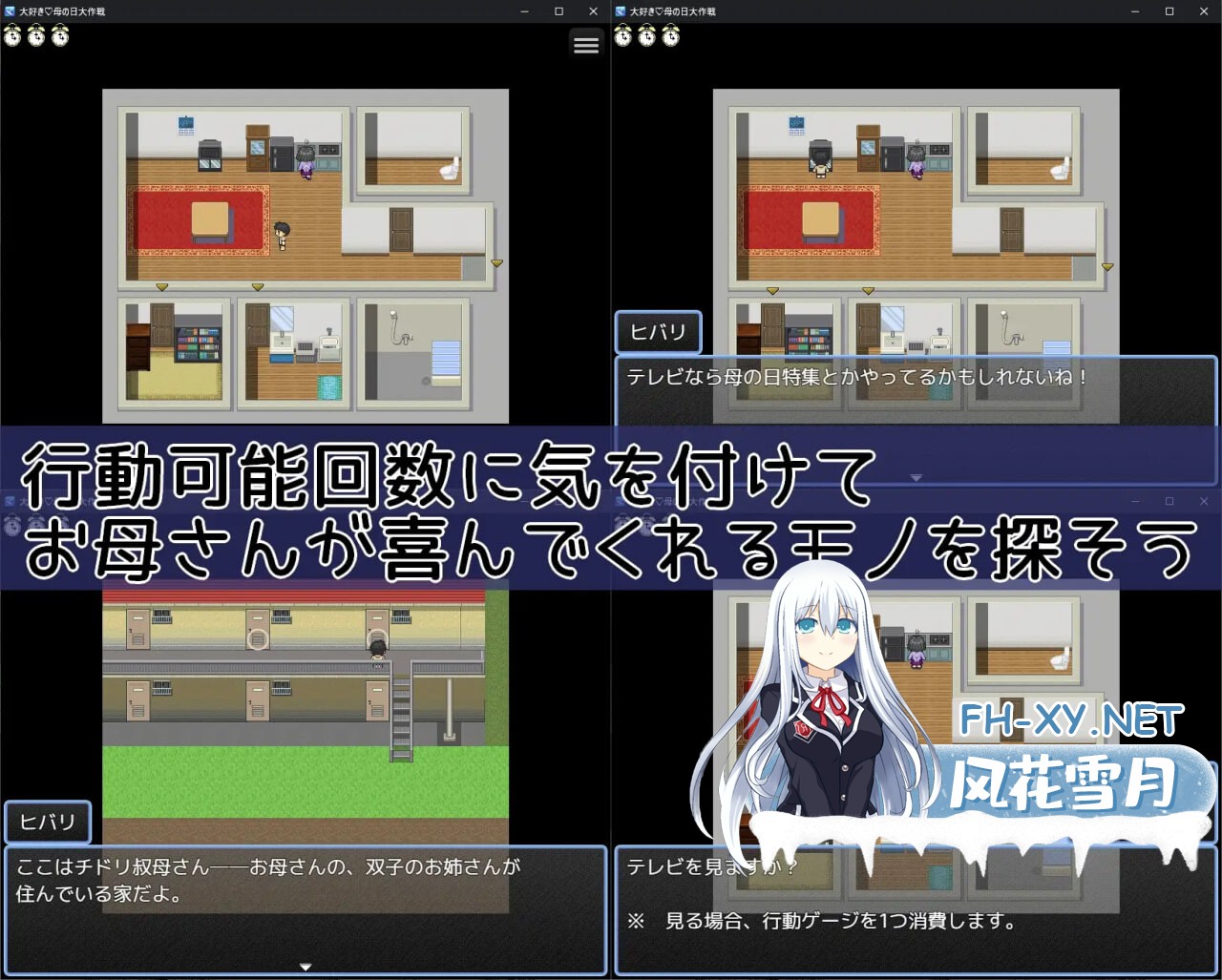The image size is (1222, 980).
Task: Click the title '大好き♡母の日大作戦' of the left window
Action: 62,11
